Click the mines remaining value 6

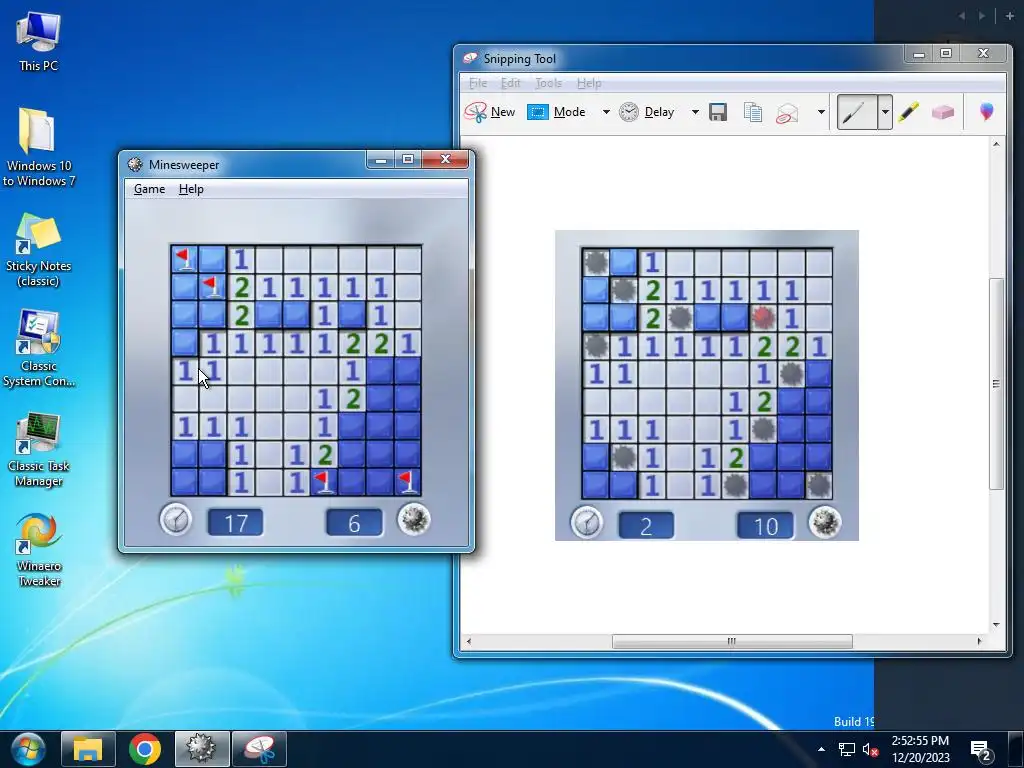tap(354, 522)
